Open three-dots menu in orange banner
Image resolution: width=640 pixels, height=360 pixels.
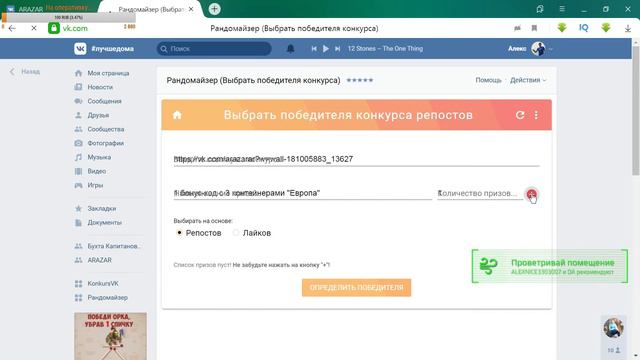pyautogui.click(x=536, y=115)
